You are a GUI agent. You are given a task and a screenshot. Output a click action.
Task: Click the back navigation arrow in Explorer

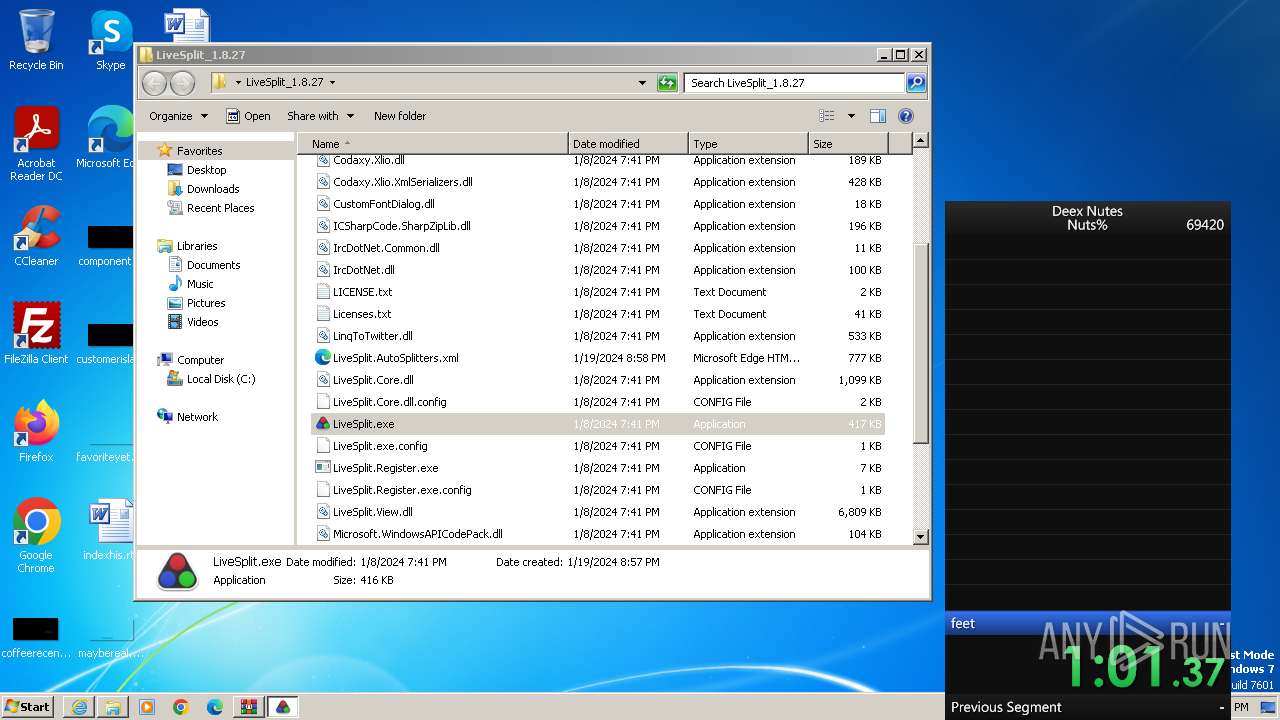(155, 83)
